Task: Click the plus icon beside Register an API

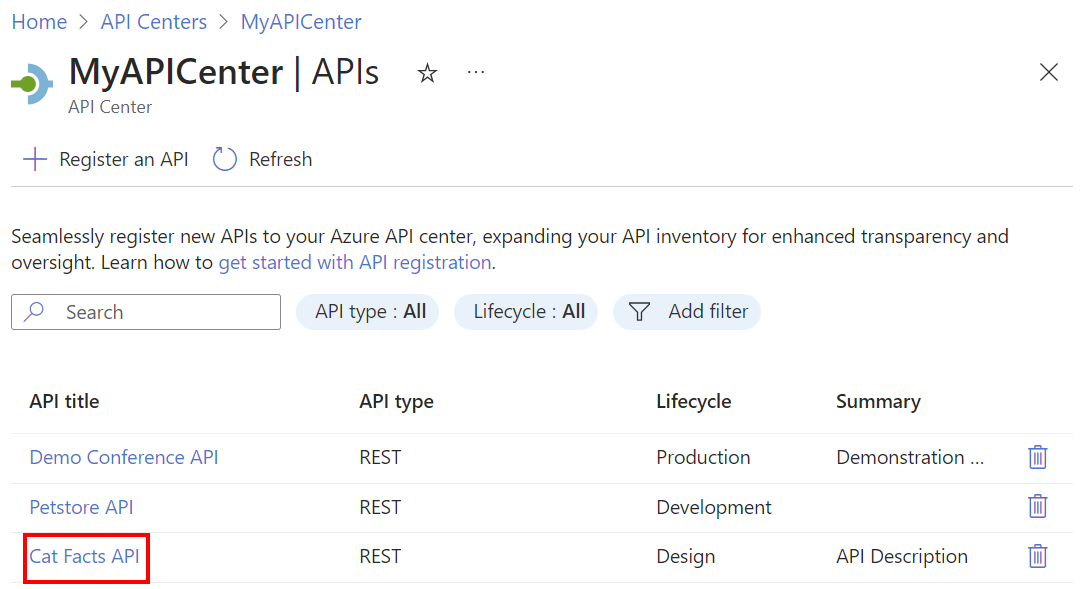Action: 35,158
